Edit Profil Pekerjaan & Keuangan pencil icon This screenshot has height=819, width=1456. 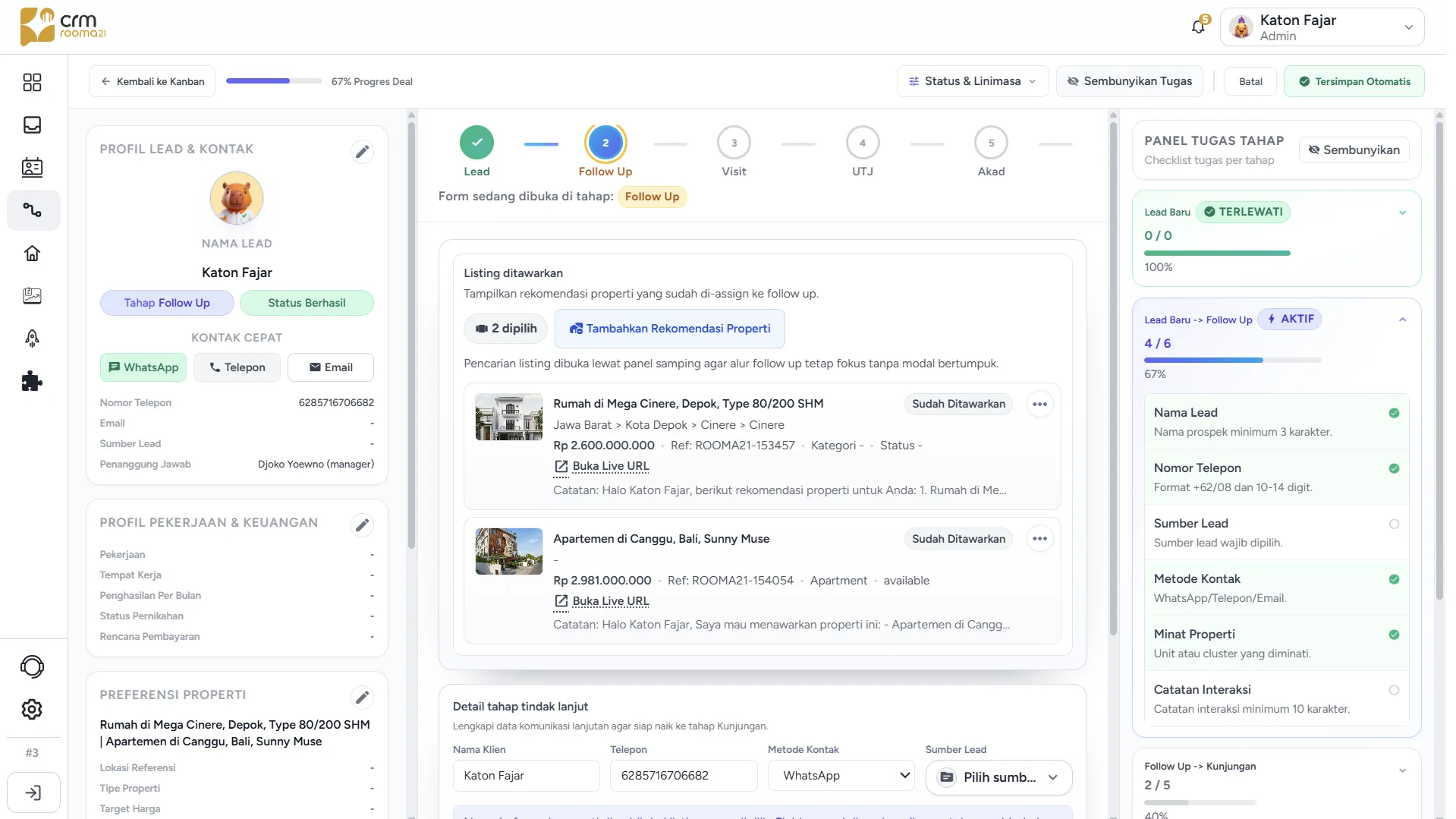click(x=363, y=525)
